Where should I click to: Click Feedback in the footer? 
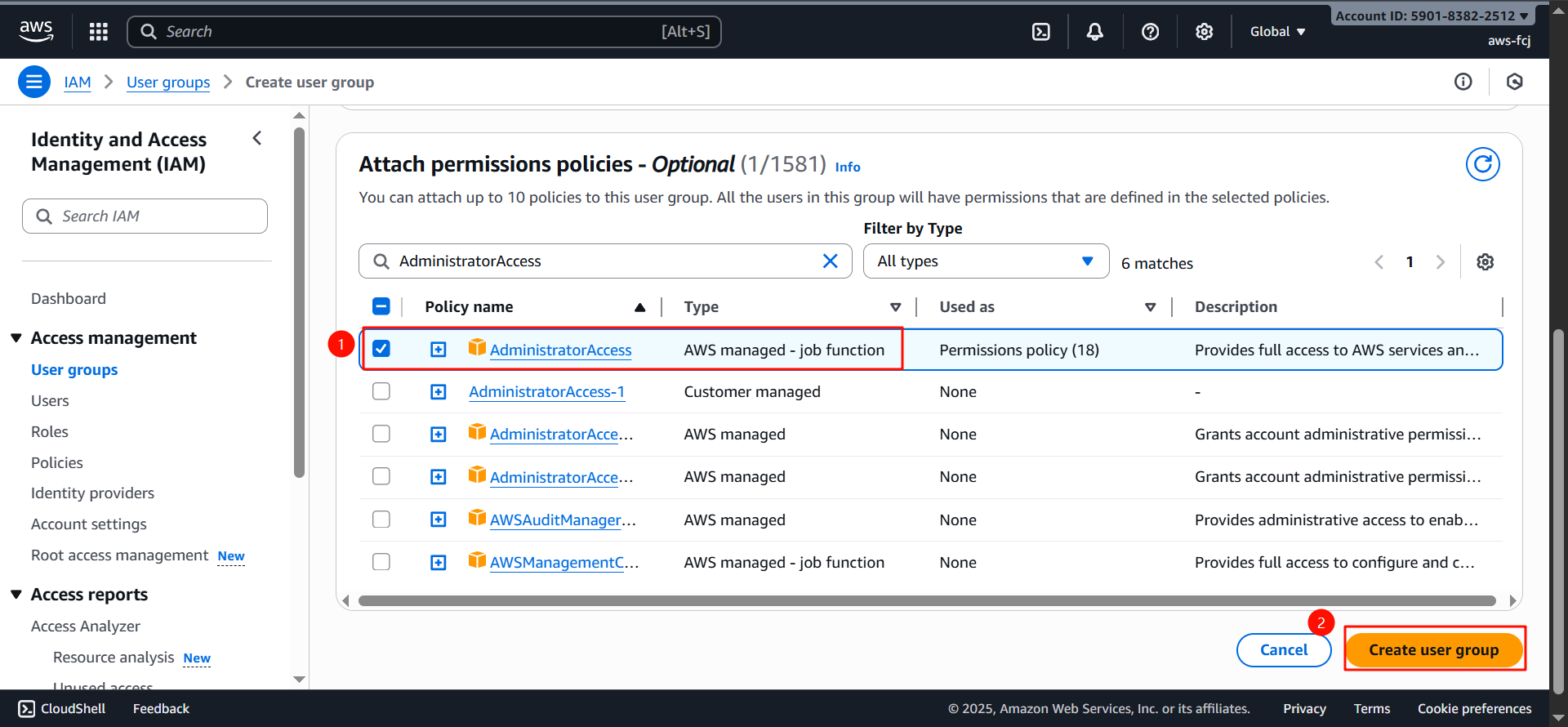click(161, 709)
